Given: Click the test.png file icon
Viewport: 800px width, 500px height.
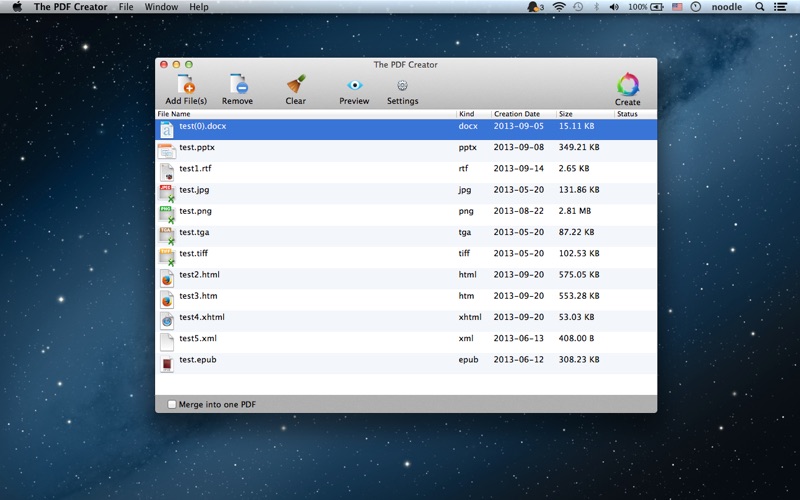Looking at the screenshot, I should [x=166, y=215].
